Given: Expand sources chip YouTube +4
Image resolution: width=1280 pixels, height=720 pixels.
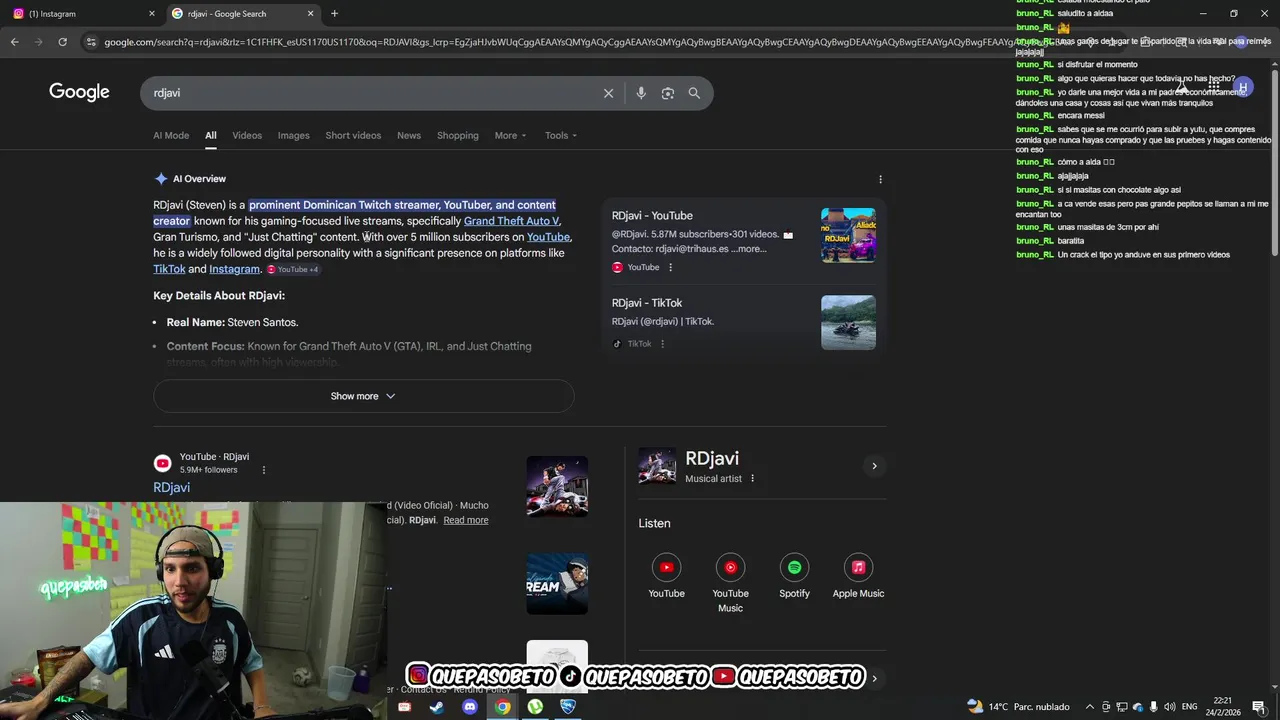Looking at the screenshot, I should (x=293, y=270).
